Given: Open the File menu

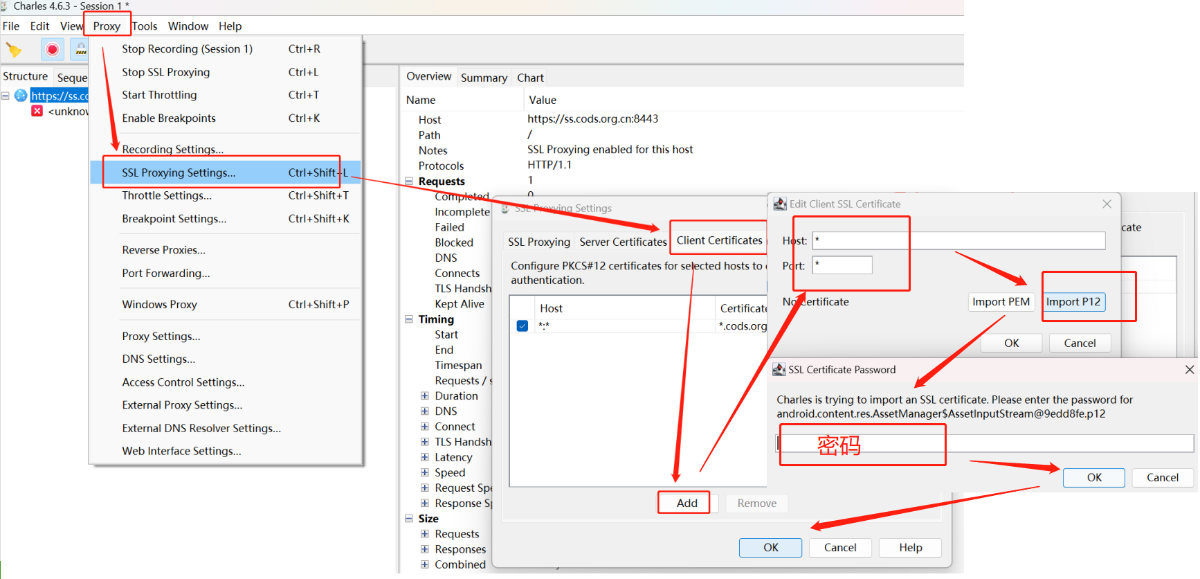Looking at the screenshot, I should tap(11, 26).
